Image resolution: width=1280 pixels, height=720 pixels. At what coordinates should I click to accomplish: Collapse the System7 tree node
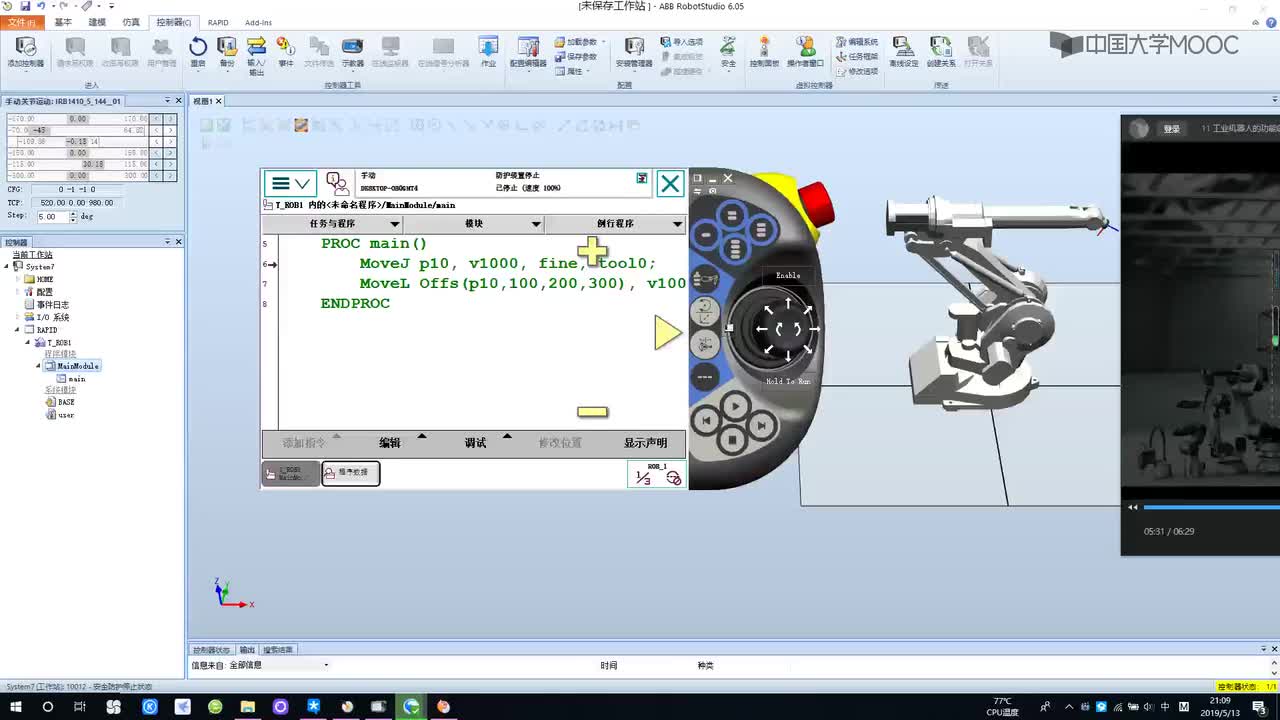(x=8, y=267)
